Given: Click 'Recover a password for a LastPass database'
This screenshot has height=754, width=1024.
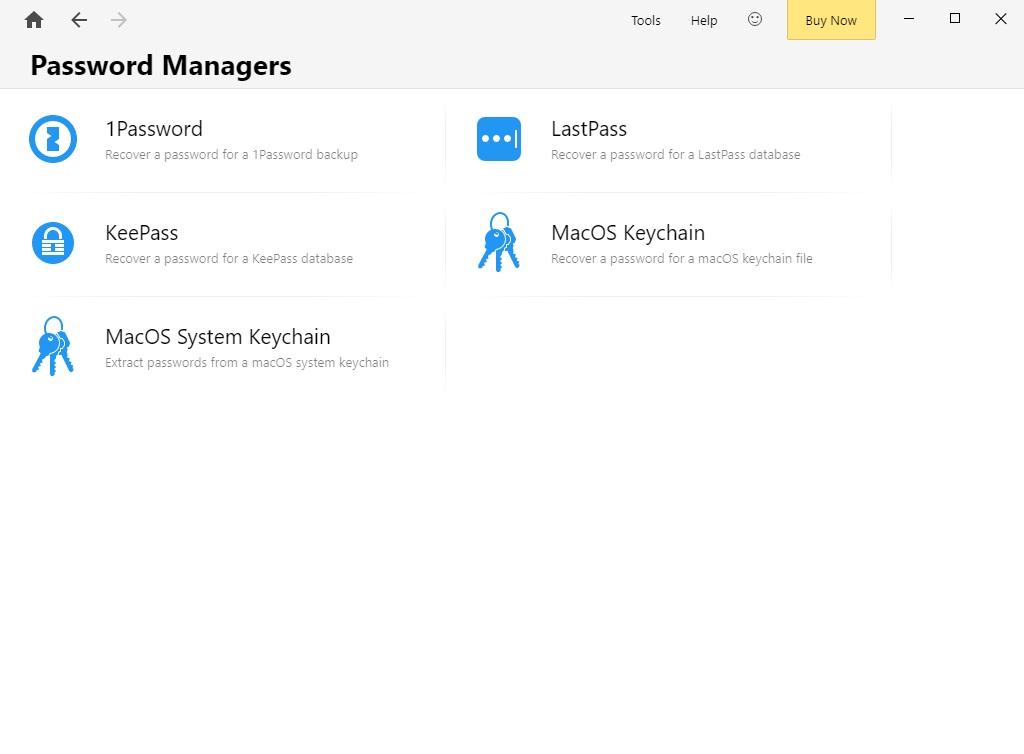Looking at the screenshot, I should pyautogui.click(x=675, y=155).
